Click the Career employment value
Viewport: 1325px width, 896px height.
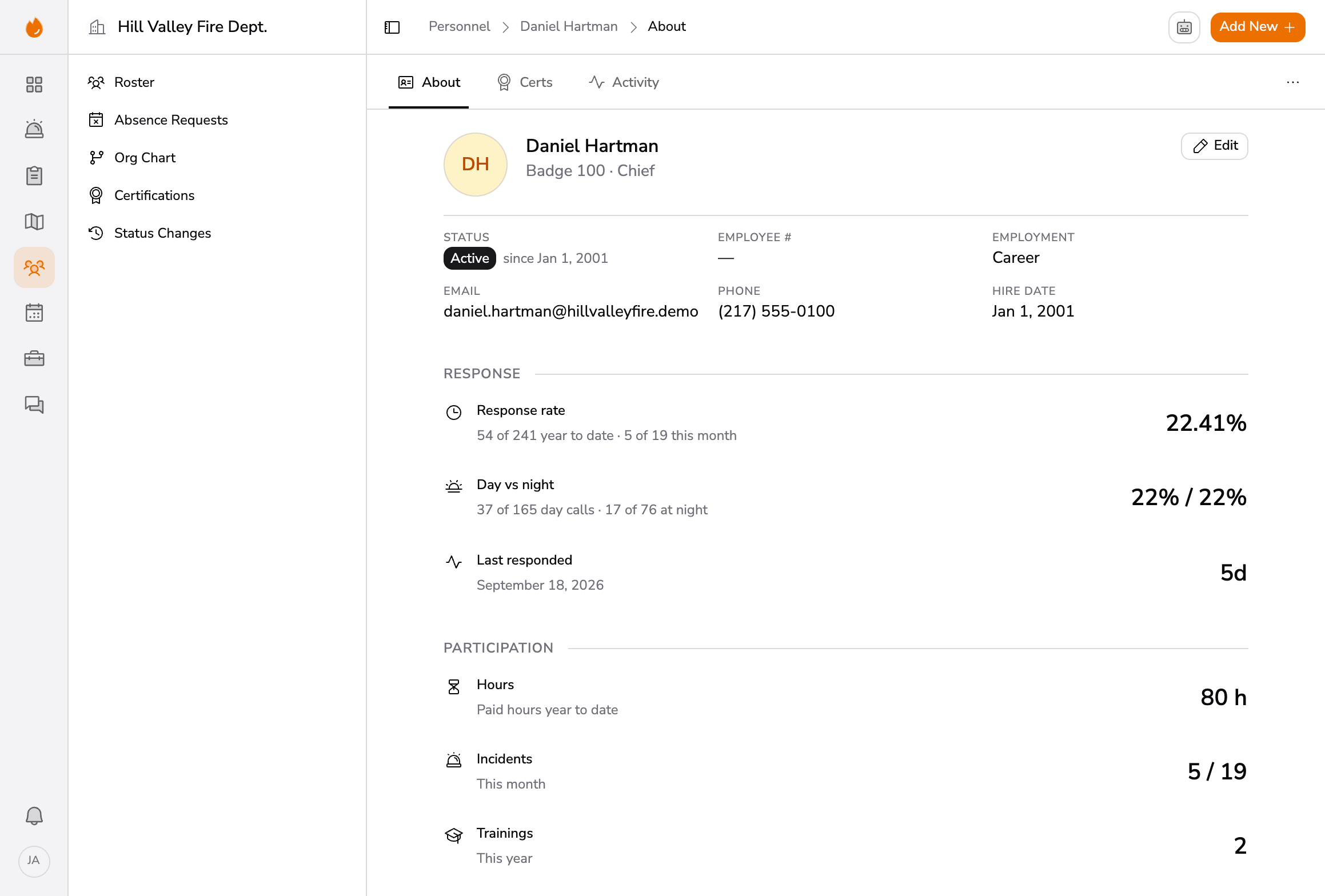tap(1016, 258)
